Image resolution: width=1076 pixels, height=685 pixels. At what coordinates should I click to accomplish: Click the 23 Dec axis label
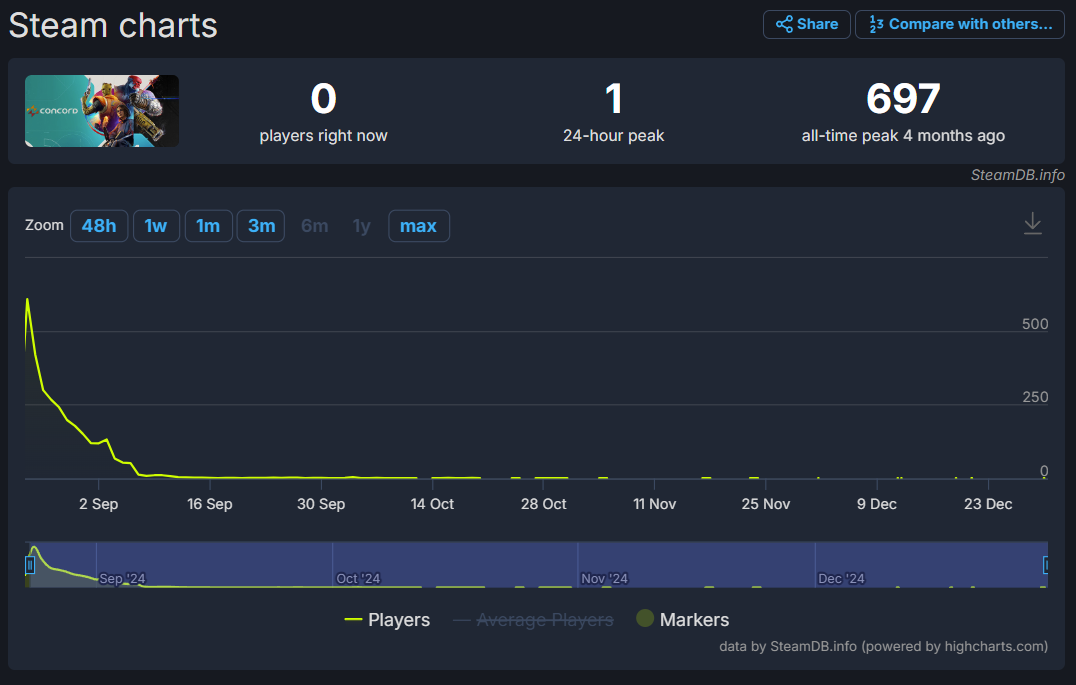tap(988, 504)
